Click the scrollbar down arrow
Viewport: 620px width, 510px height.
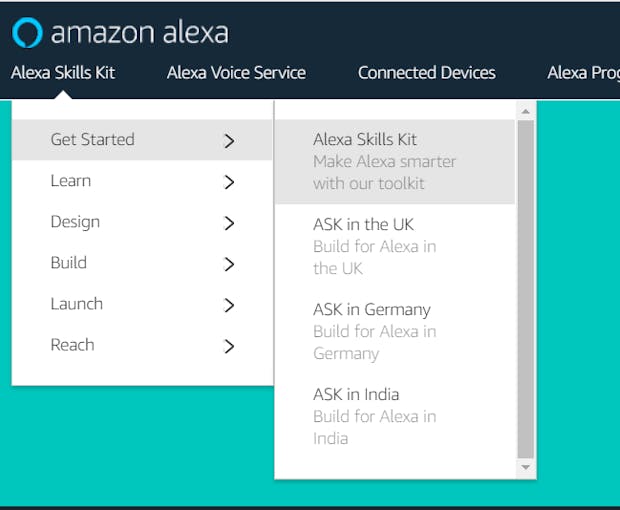525,467
